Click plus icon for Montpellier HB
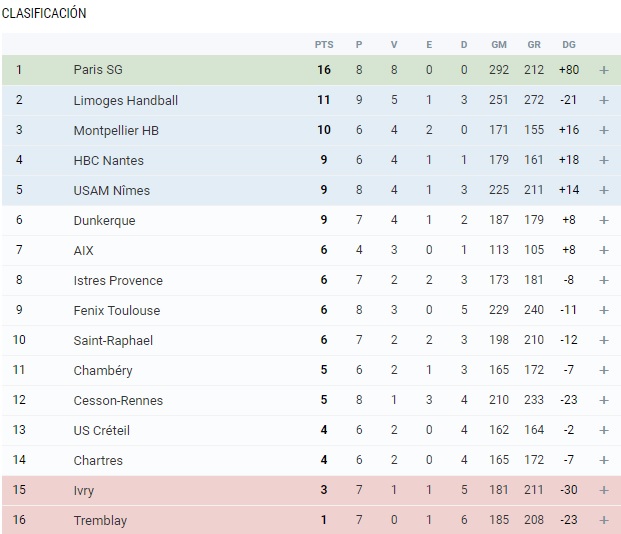The image size is (621, 534). tap(604, 130)
